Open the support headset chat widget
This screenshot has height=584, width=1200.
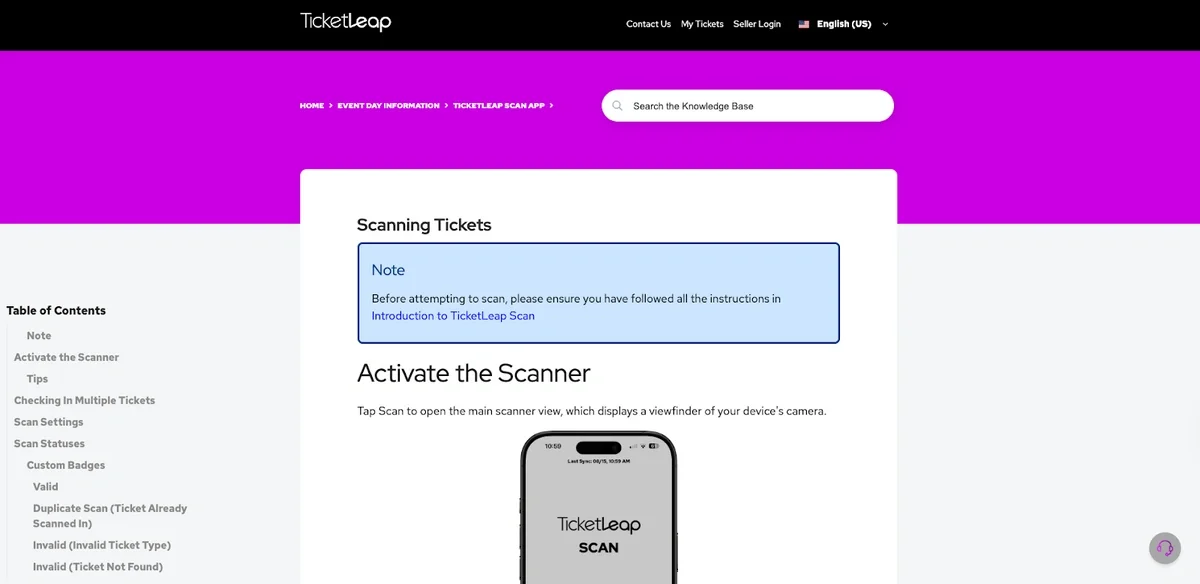tap(1164, 547)
